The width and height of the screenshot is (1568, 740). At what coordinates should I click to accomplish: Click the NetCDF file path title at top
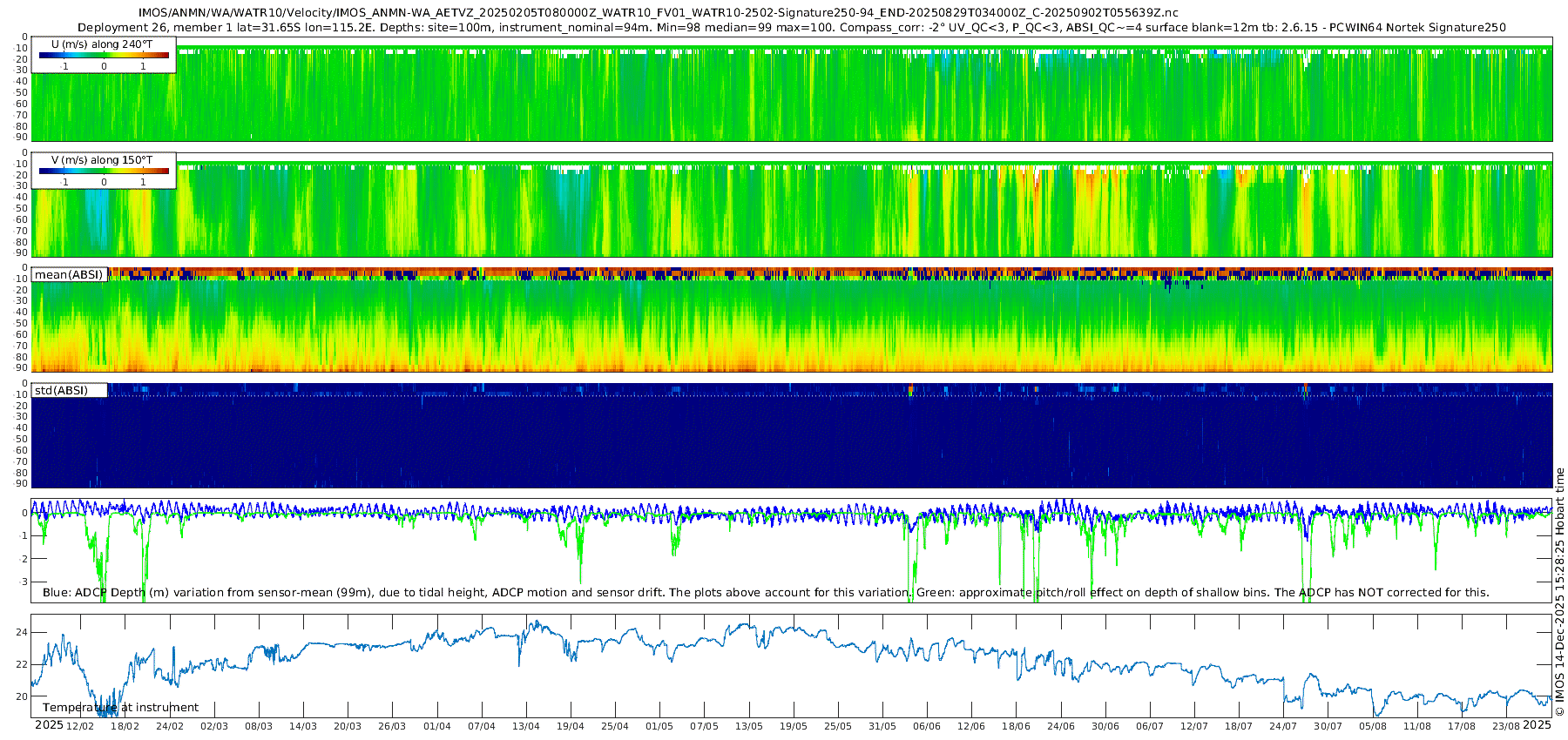(659, 13)
